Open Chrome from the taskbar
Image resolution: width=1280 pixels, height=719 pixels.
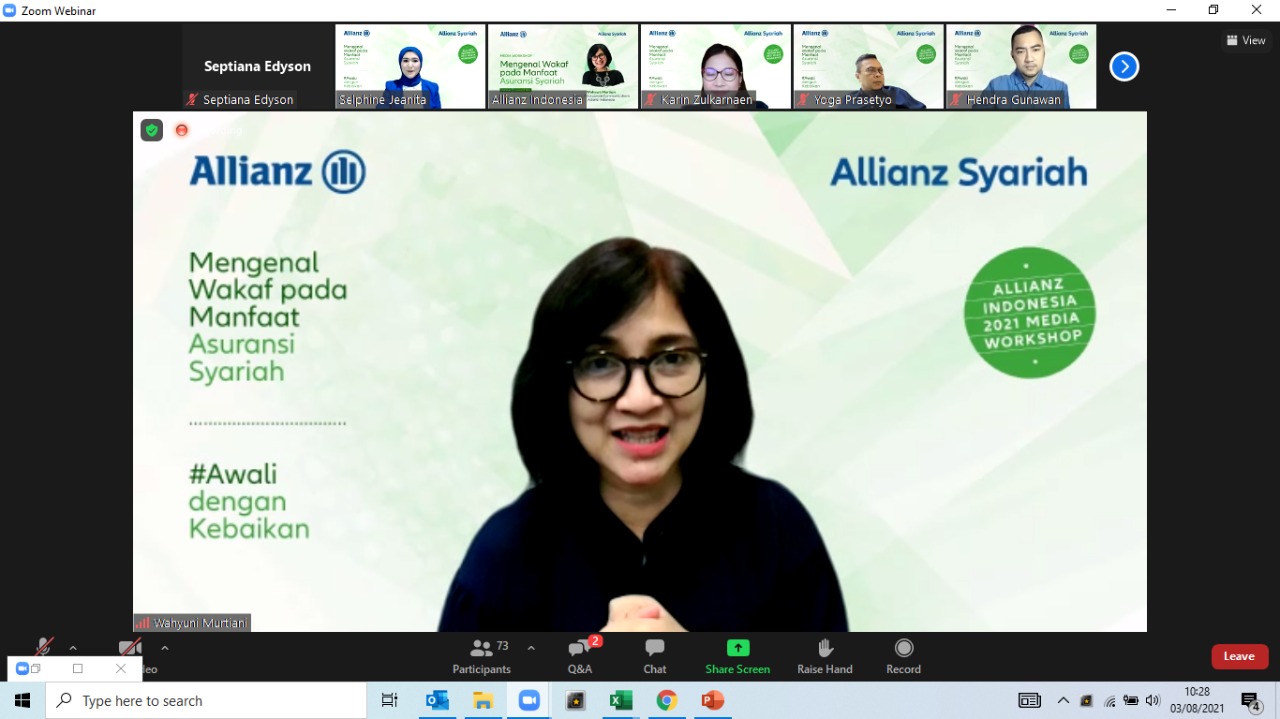tap(667, 701)
